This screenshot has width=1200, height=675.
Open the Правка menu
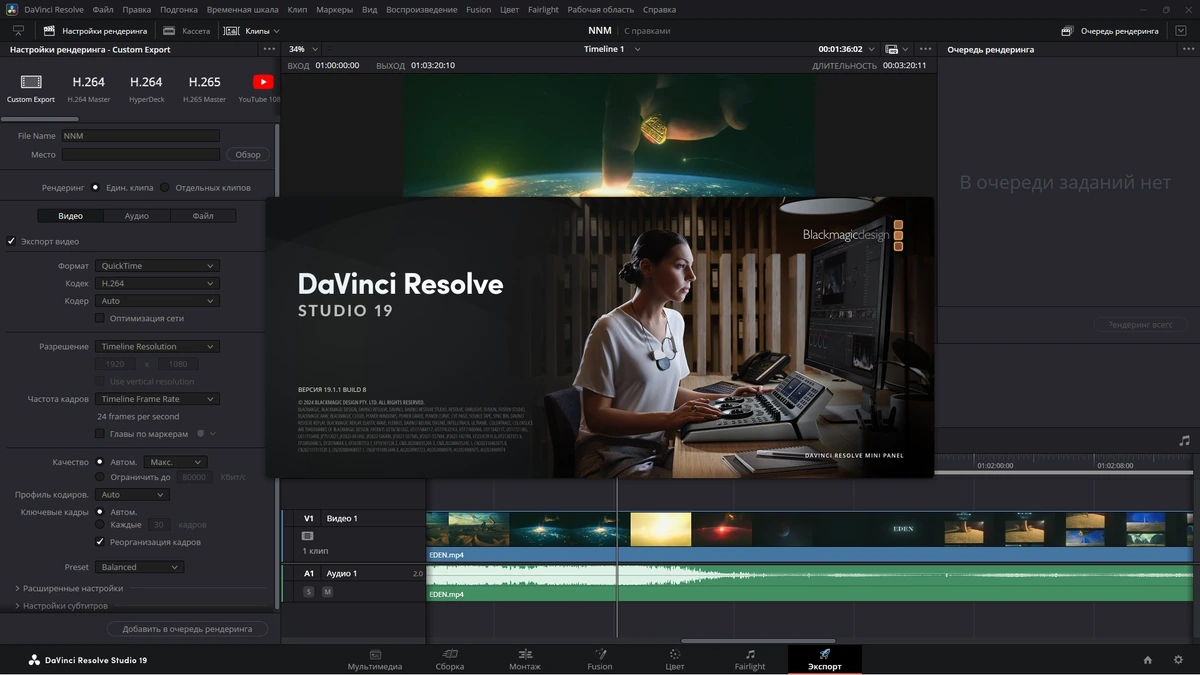point(137,9)
